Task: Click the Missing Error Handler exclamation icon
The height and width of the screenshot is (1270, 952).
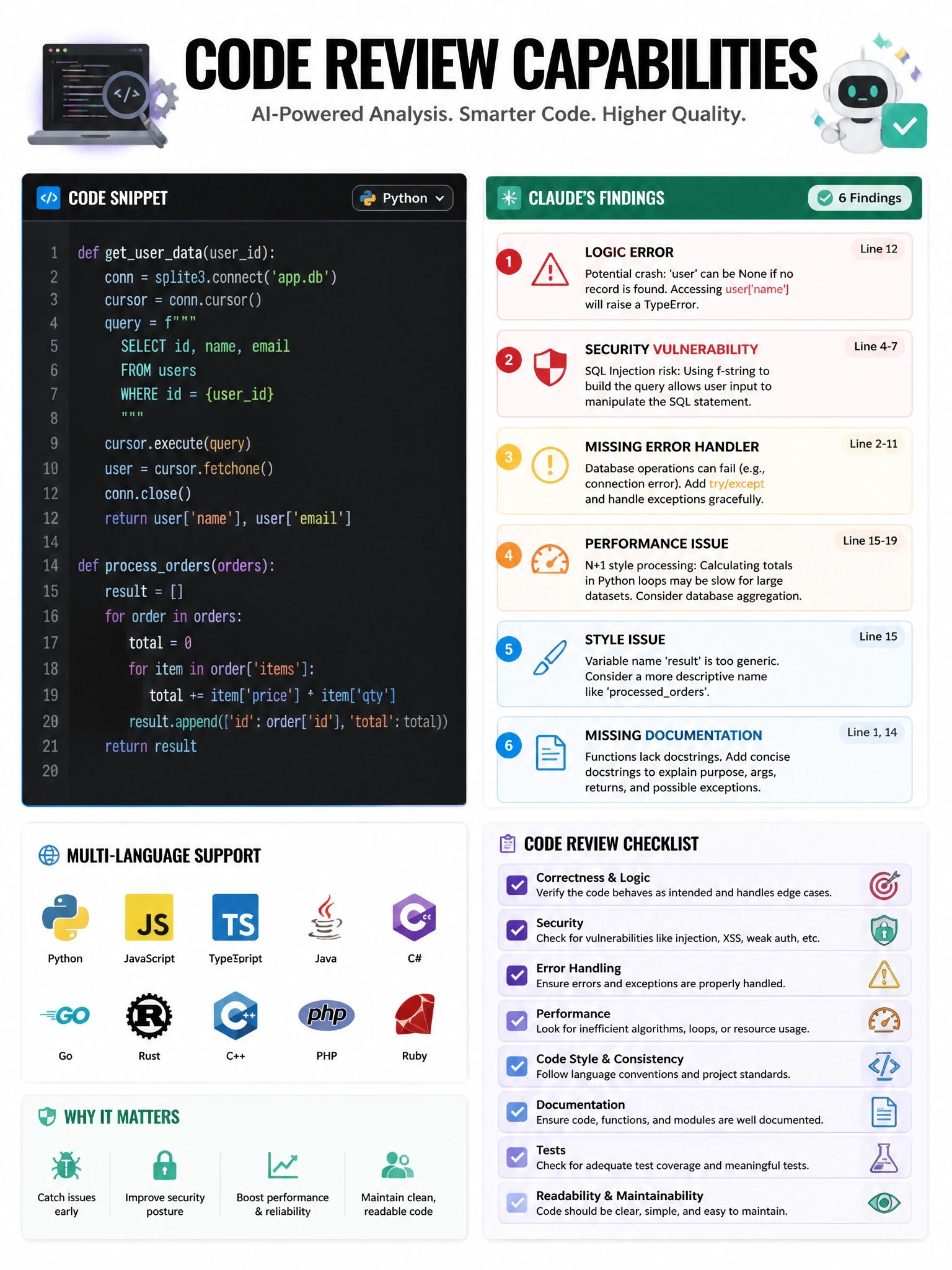Action: [x=550, y=464]
